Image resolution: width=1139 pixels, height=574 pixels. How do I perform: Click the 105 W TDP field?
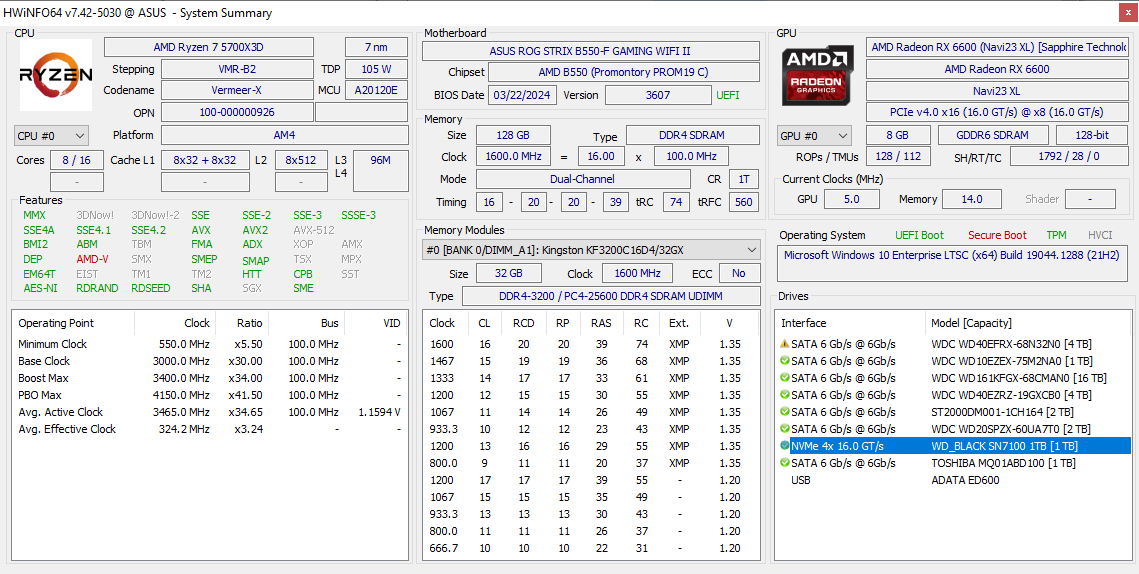[x=376, y=69]
